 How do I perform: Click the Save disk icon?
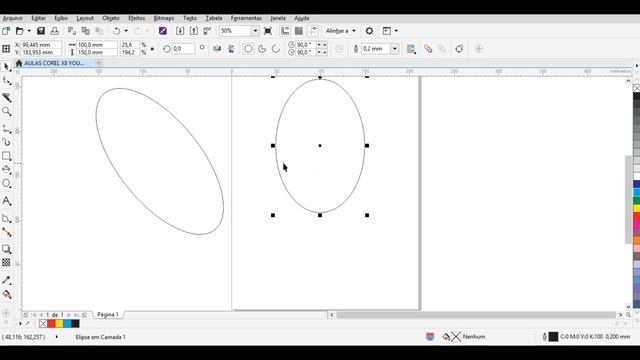41,31
